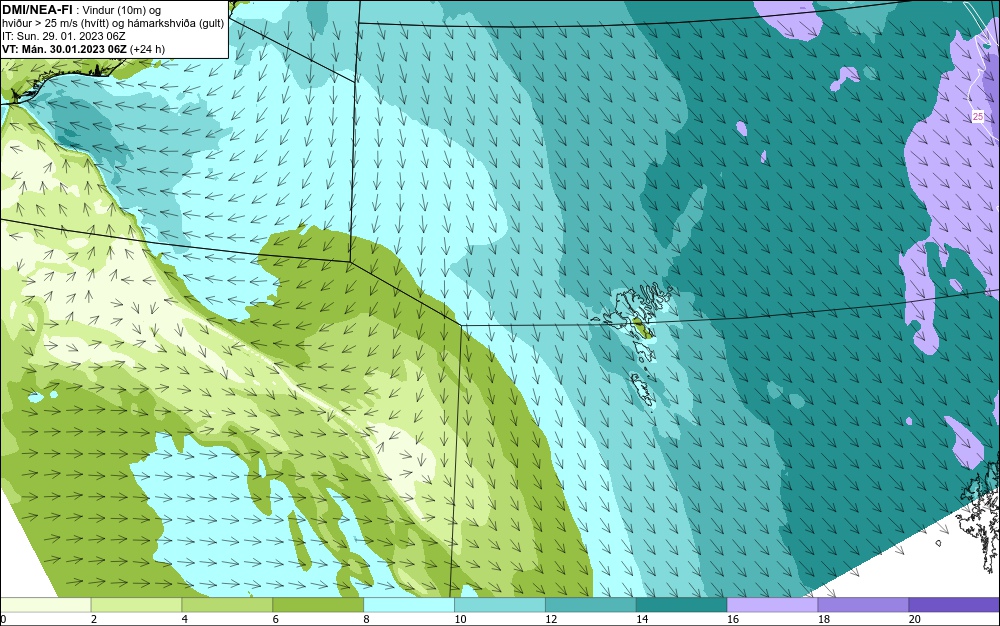Click the 4–6 m/s green legend swatch
This screenshot has width=1000, height=626.
click(x=227, y=605)
